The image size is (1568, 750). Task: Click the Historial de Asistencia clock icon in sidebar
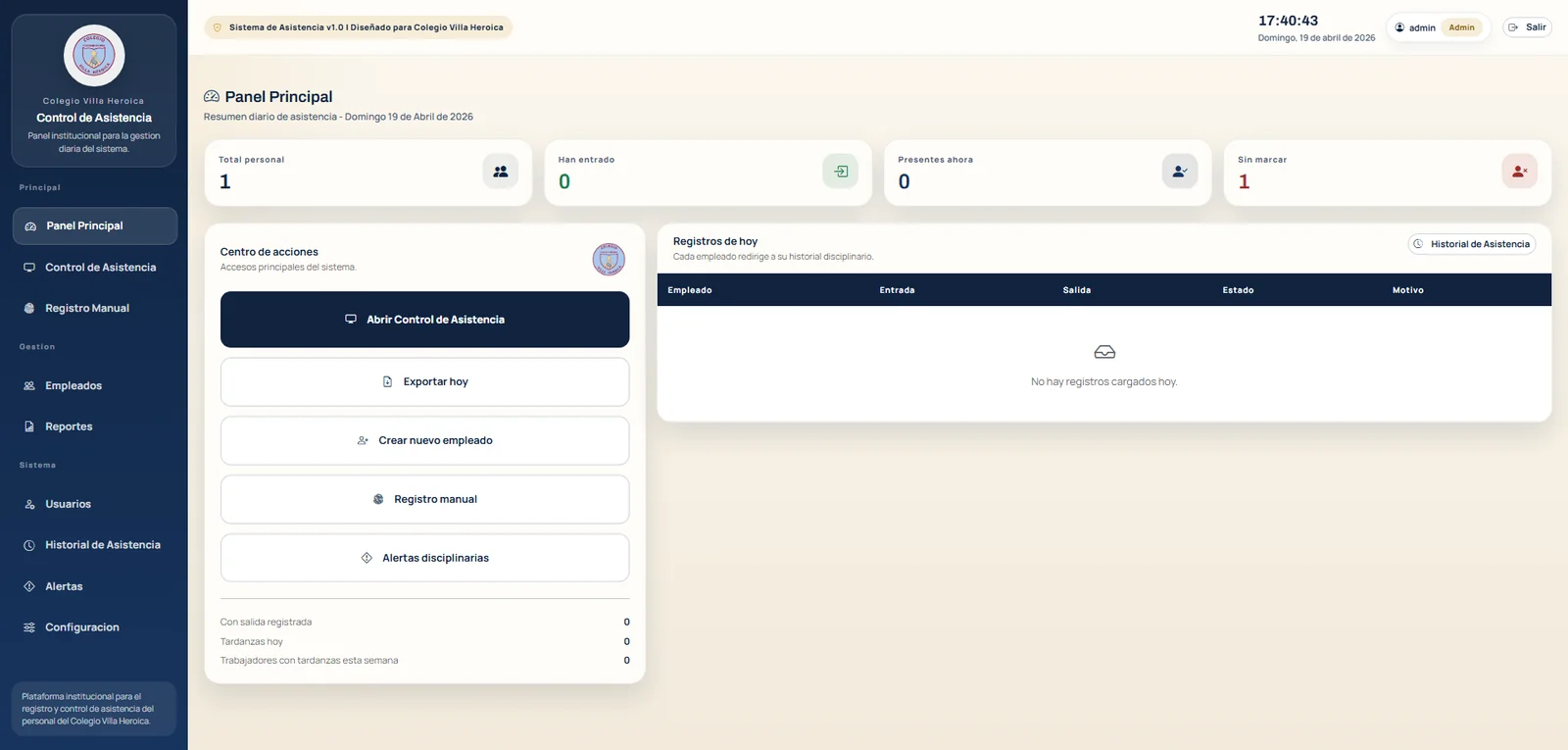point(29,545)
